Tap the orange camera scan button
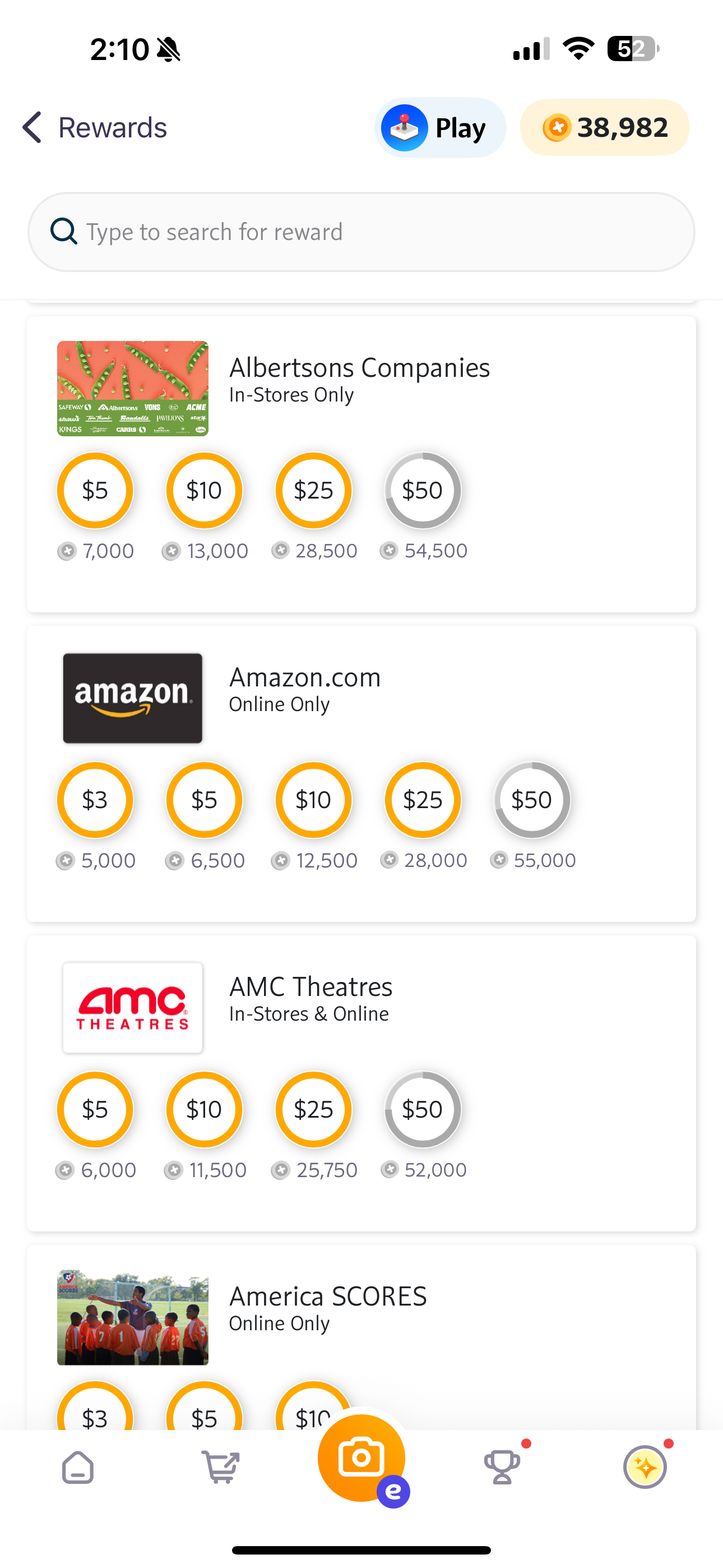Image resolution: width=723 pixels, height=1568 pixels. click(361, 1458)
